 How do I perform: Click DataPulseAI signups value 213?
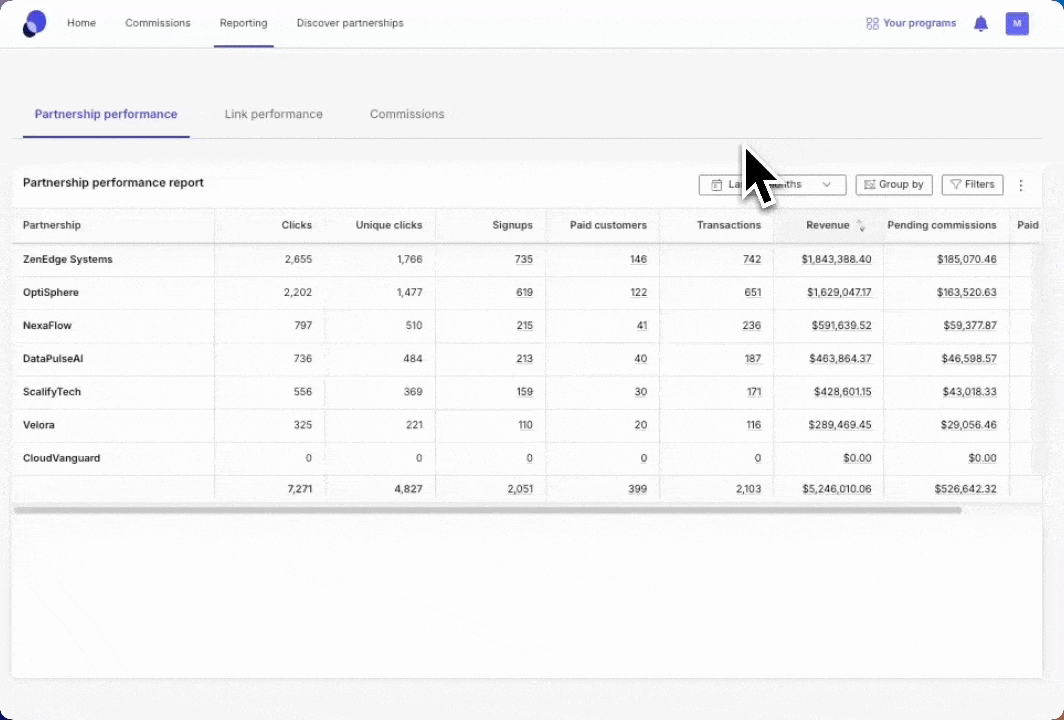pyautogui.click(x=525, y=359)
